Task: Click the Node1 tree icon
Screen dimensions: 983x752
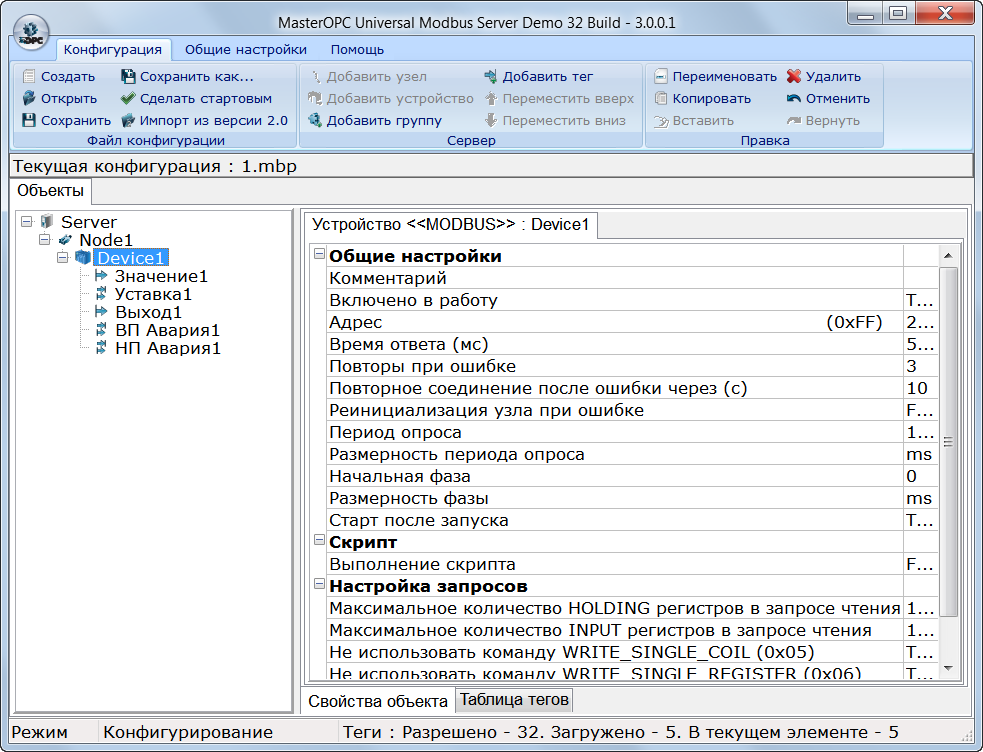Action: [65, 239]
